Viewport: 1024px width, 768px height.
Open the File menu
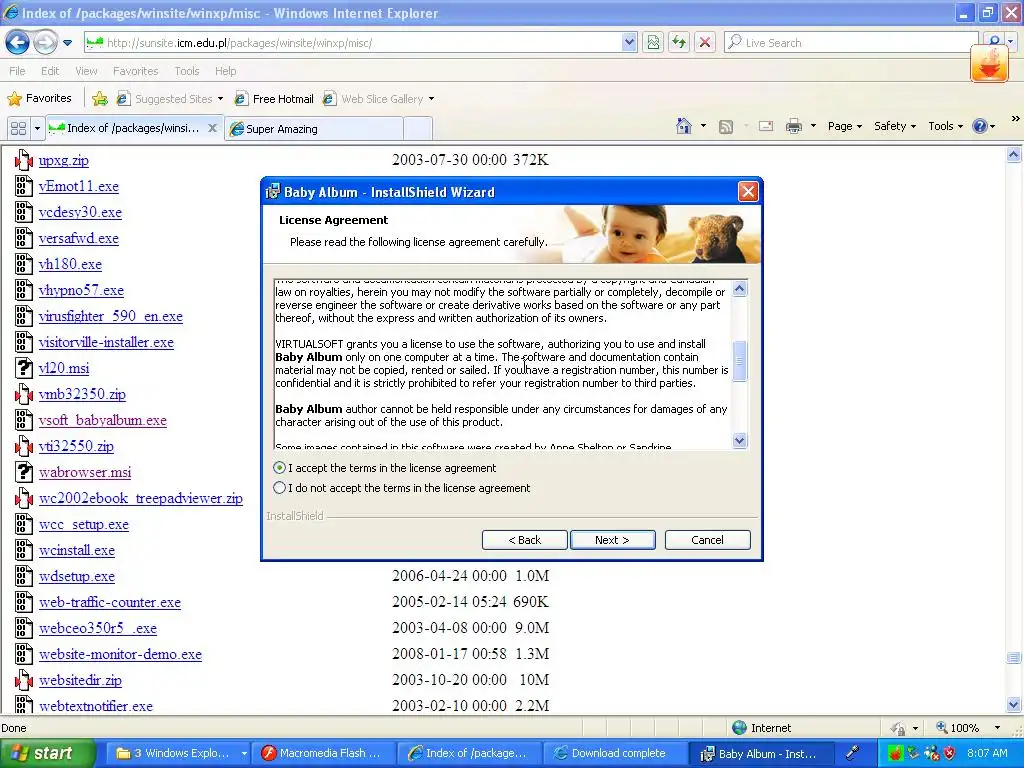[x=18, y=71]
